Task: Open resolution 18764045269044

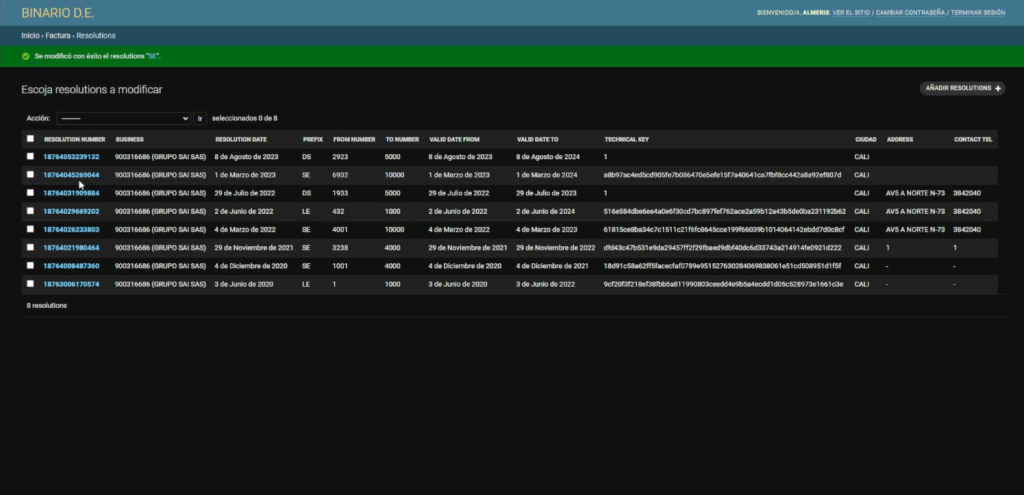Action: [x=71, y=175]
